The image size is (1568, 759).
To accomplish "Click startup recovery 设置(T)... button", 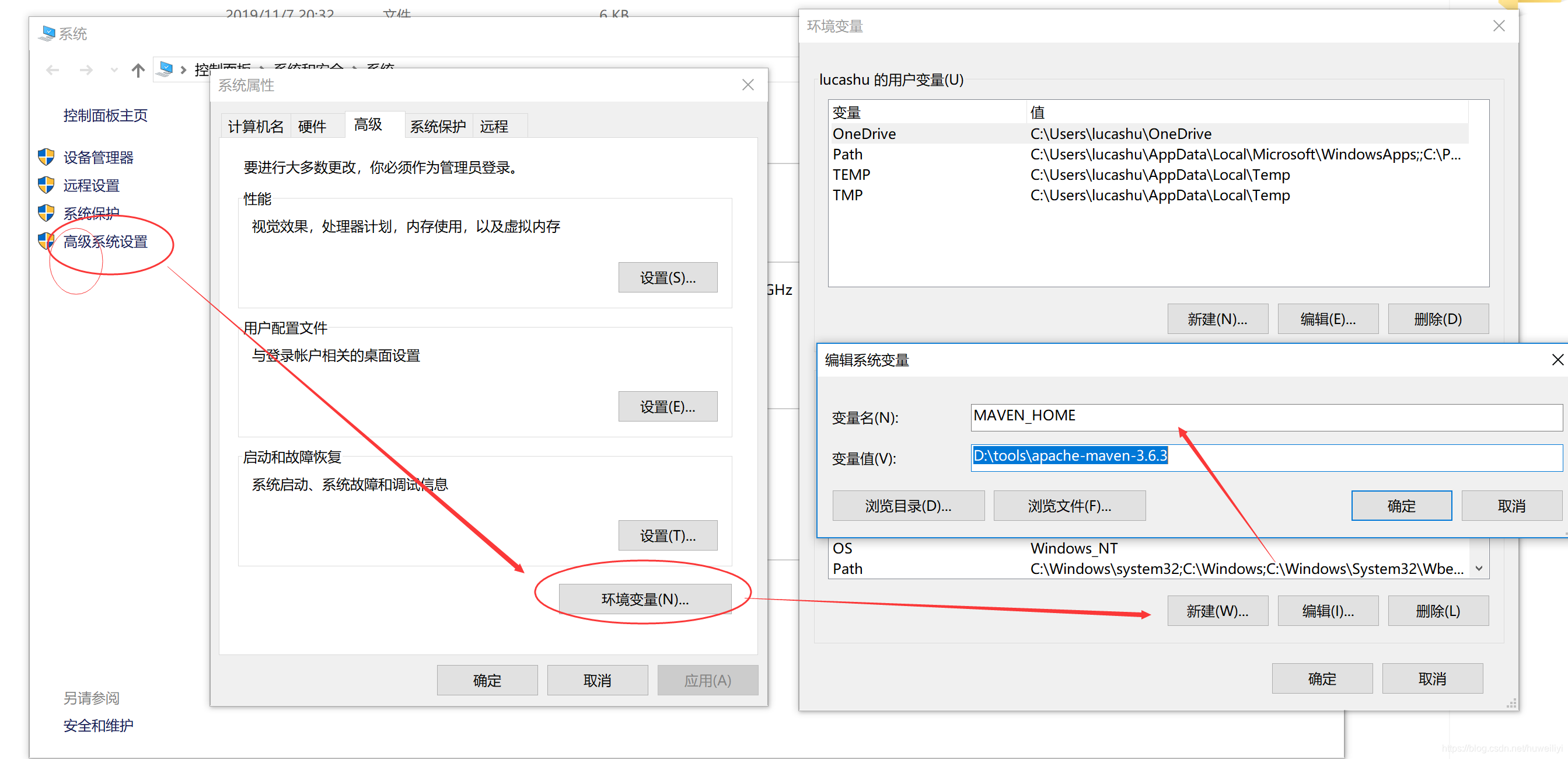I will click(x=668, y=535).
